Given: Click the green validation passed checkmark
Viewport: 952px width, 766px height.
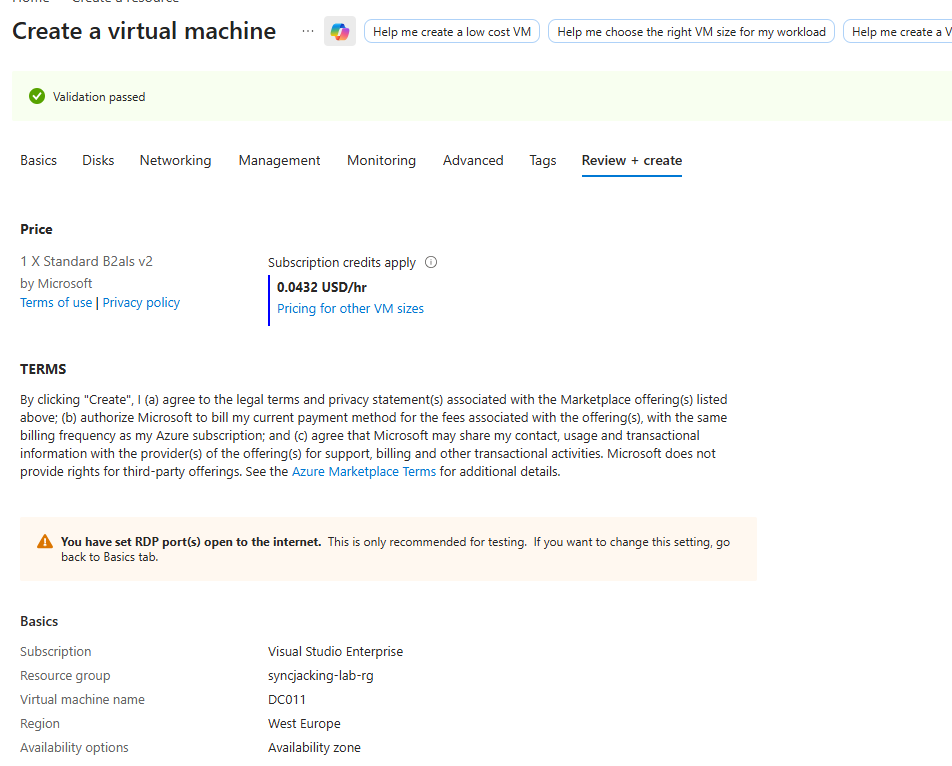Looking at the screenshot, I should [37, 97].
